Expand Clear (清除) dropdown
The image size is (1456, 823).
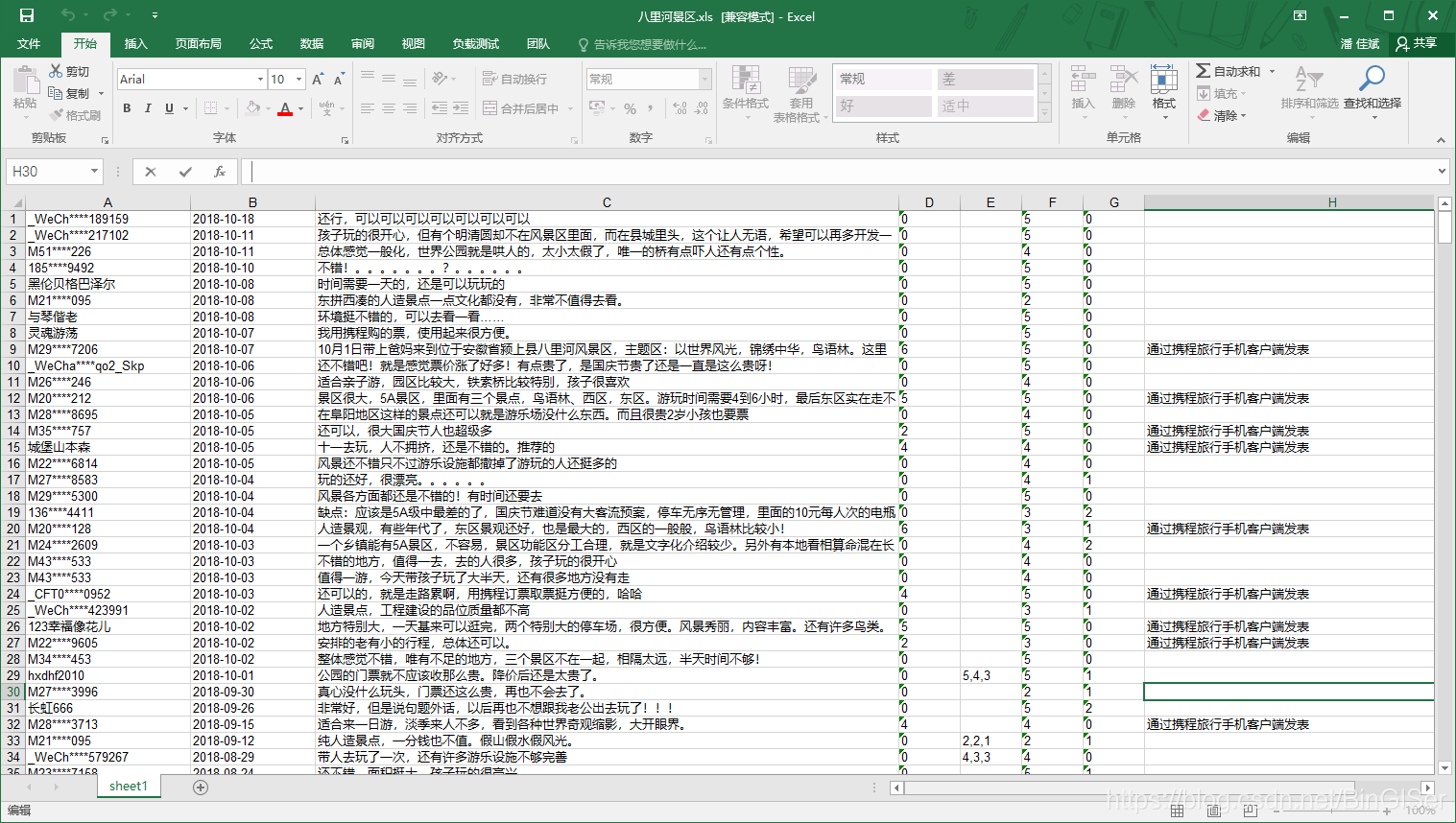(x=1244, y=116)
